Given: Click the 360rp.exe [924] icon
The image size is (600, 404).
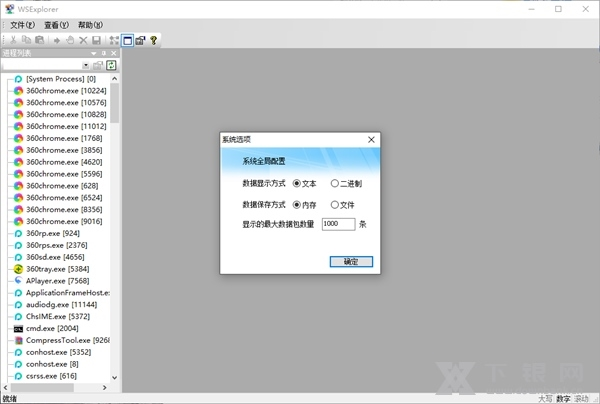Looking at the screenshot, I should tap(18, 233).
